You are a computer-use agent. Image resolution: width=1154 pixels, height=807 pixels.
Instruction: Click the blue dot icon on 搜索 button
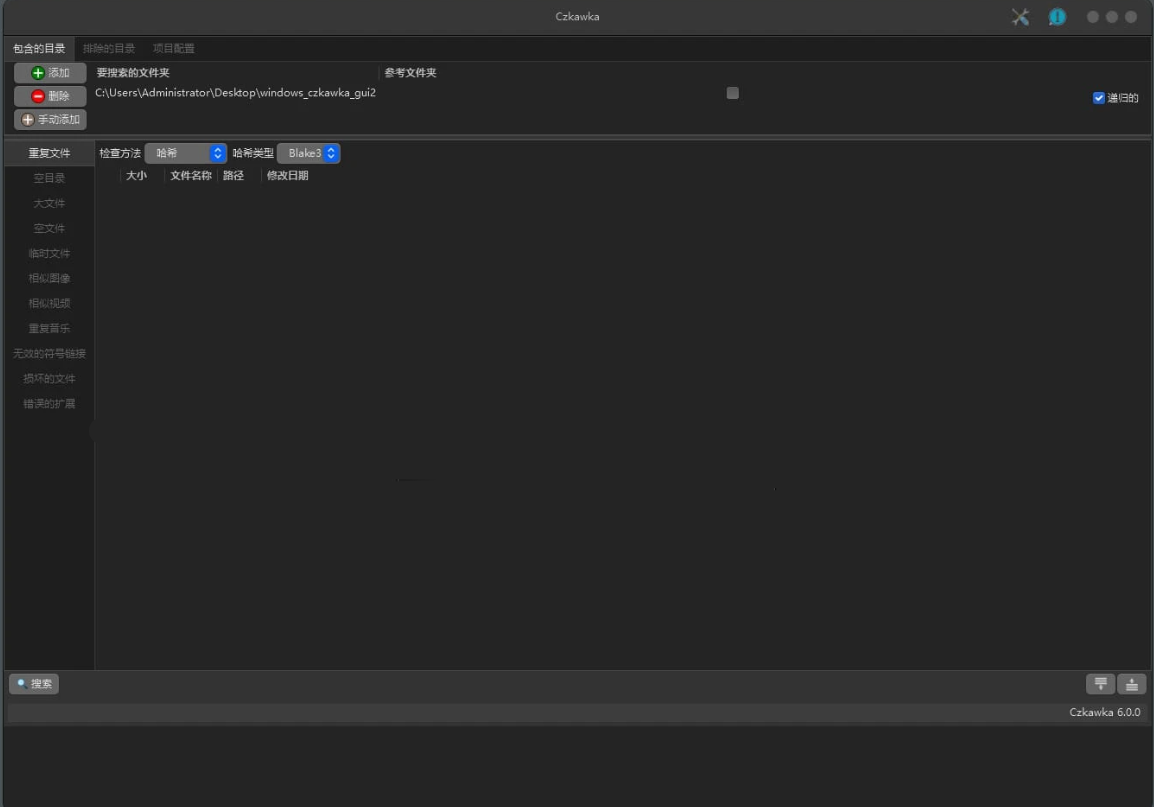pyautogui.click(x=23, y=683)
